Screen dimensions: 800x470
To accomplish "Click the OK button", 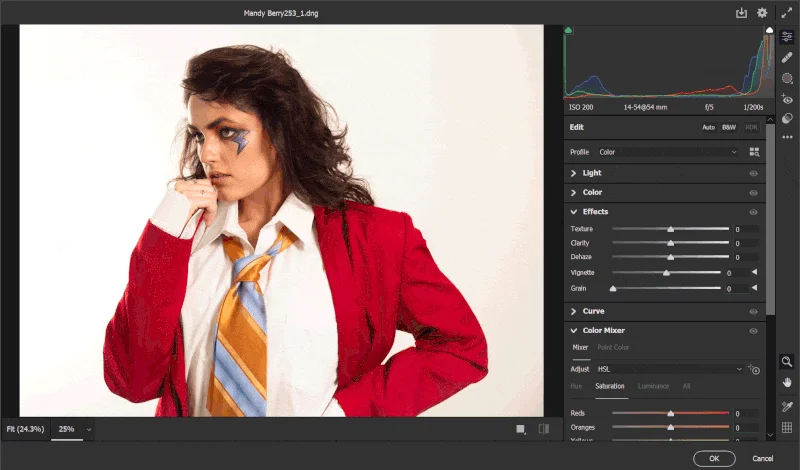I will [x=714, y=458].
